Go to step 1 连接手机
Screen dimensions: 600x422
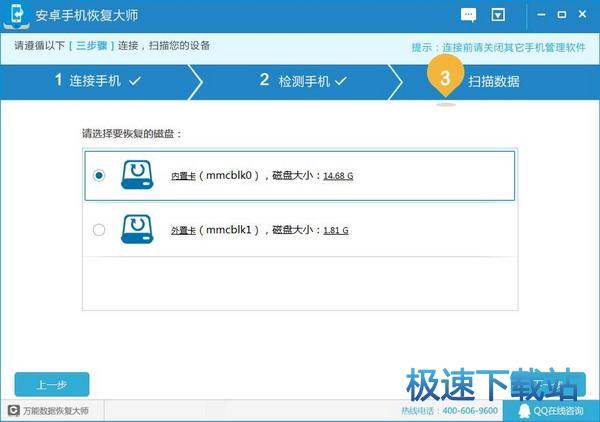[x=98, y=81]
